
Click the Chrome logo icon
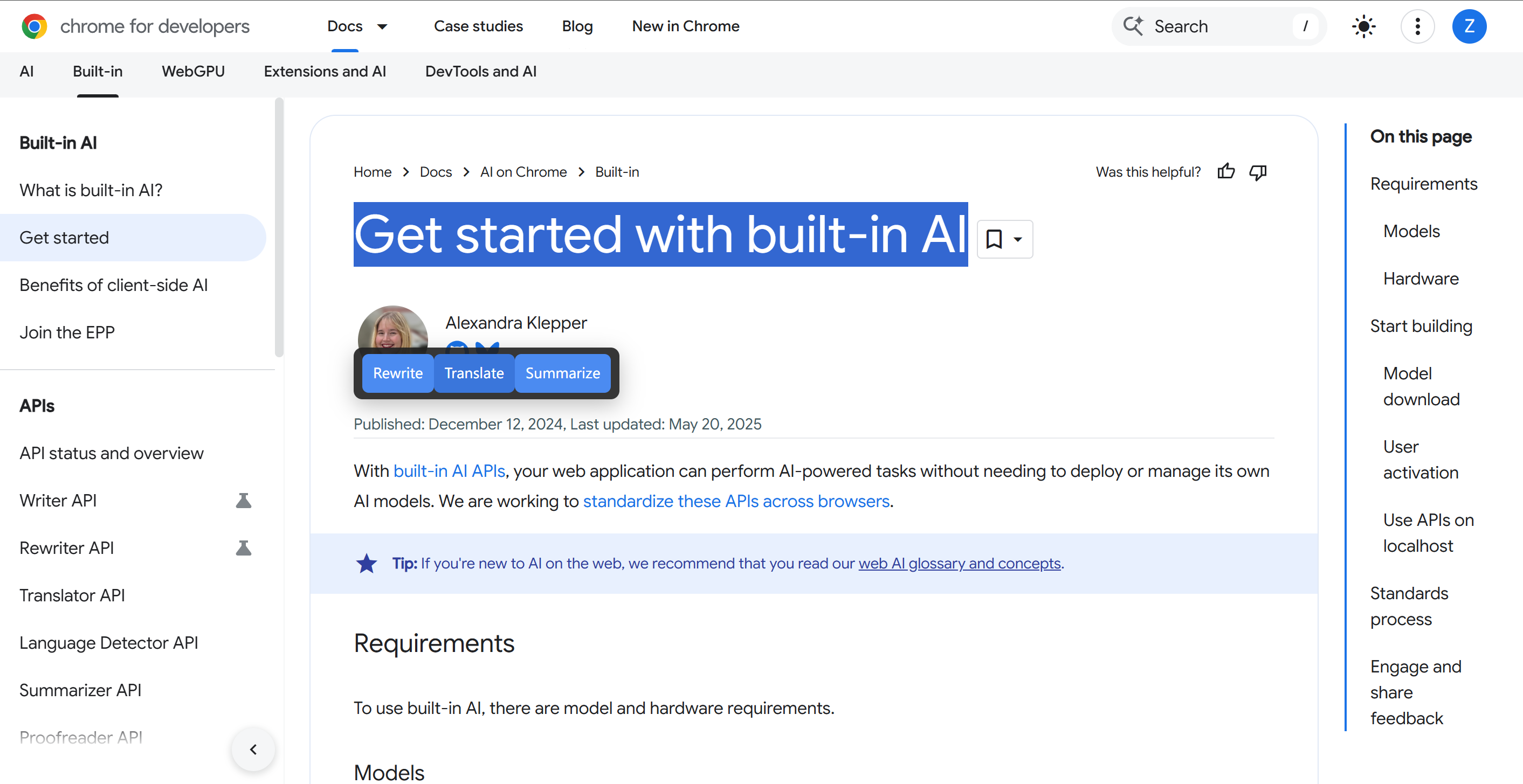coord(35,26)
